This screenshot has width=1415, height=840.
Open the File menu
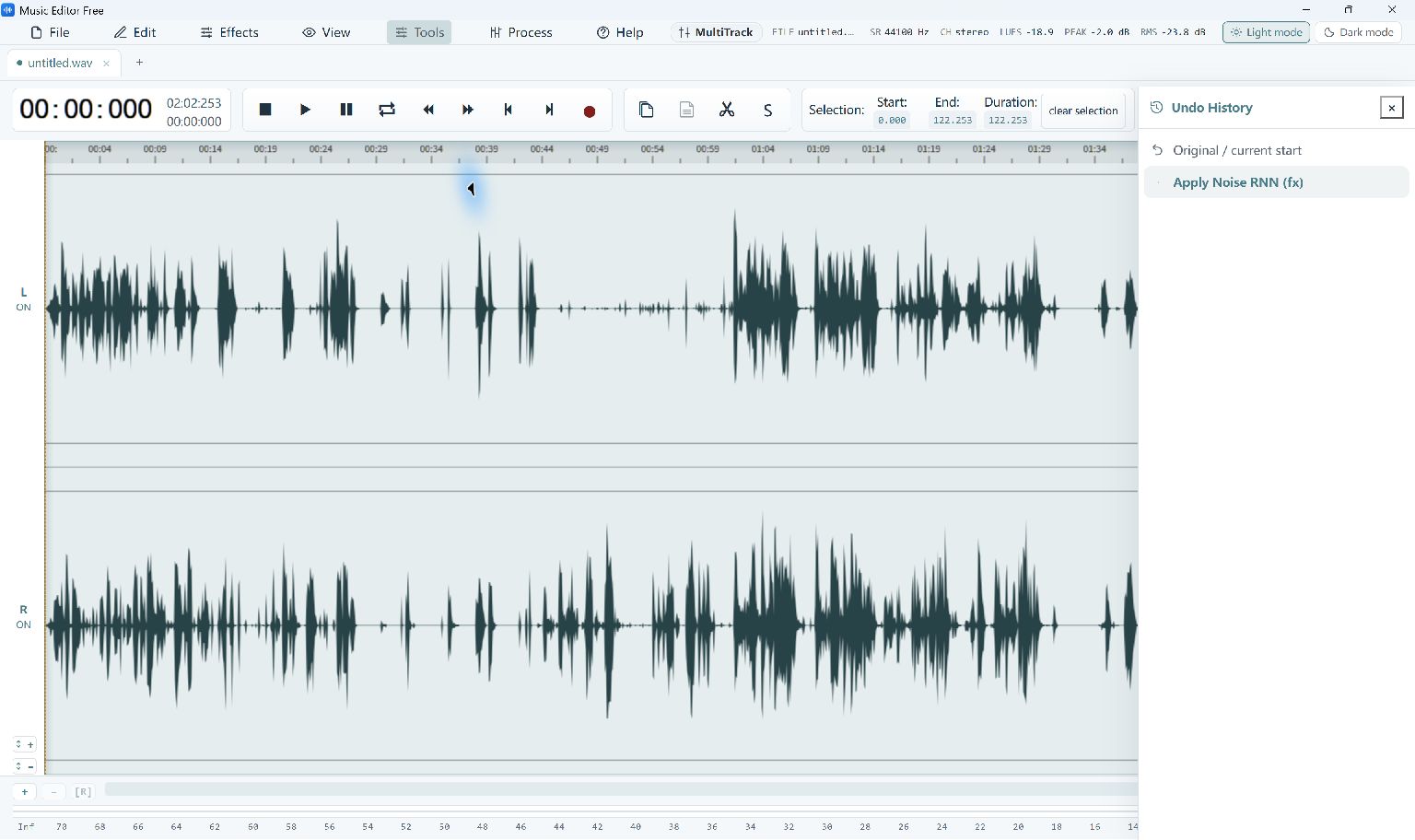[50, 32]
